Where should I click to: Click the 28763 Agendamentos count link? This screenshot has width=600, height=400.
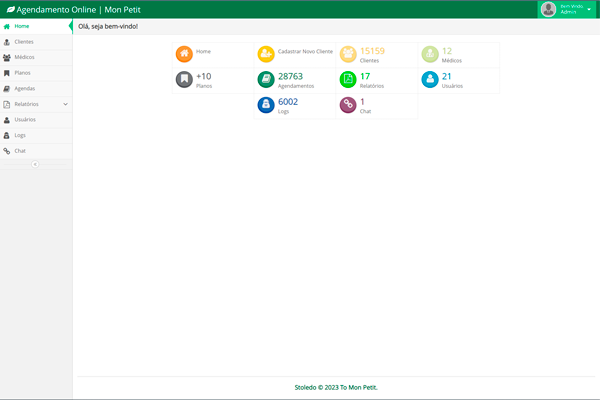(x=290, y=76)
